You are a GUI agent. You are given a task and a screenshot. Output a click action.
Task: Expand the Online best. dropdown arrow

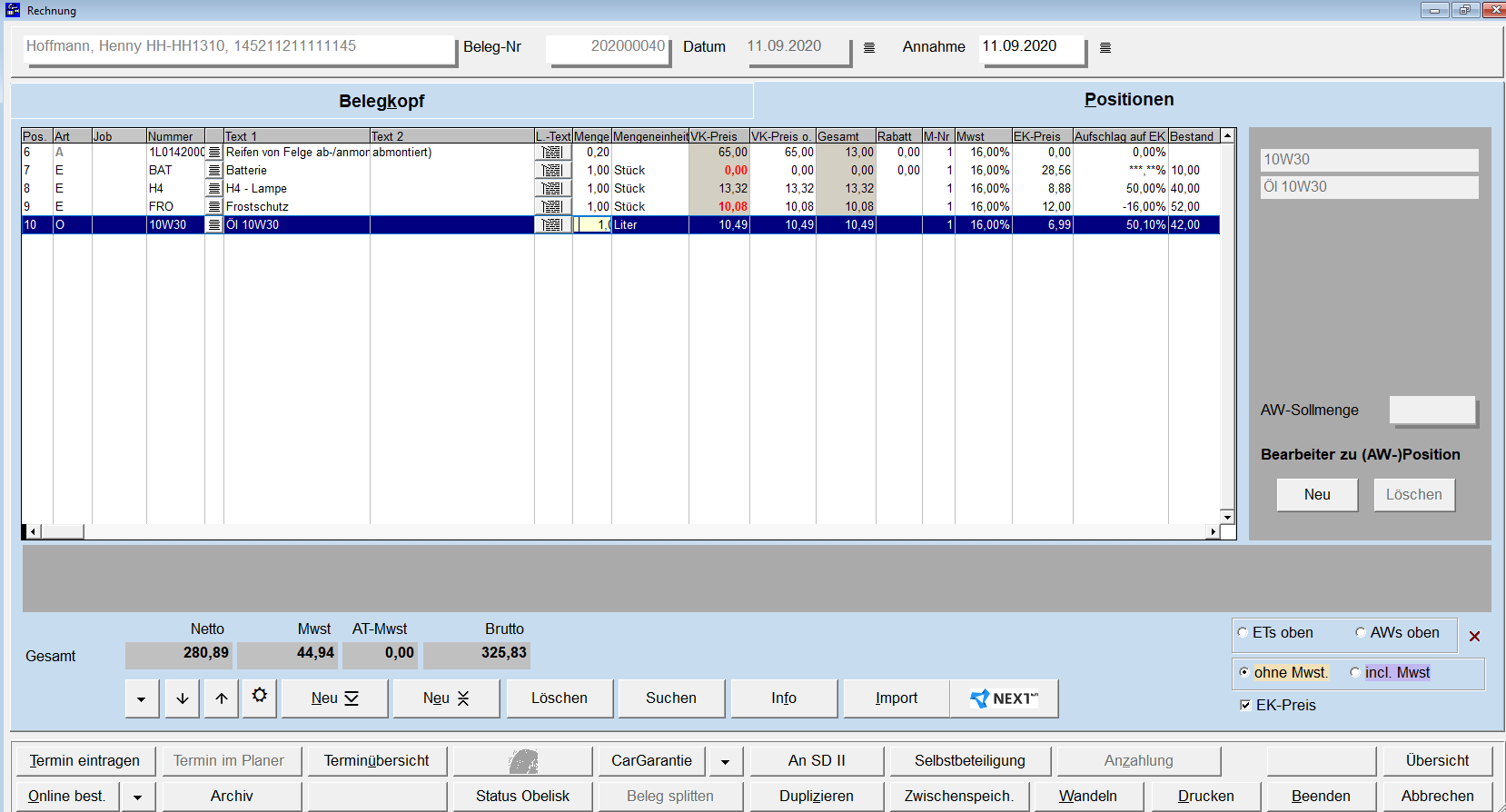coord(138,797)
